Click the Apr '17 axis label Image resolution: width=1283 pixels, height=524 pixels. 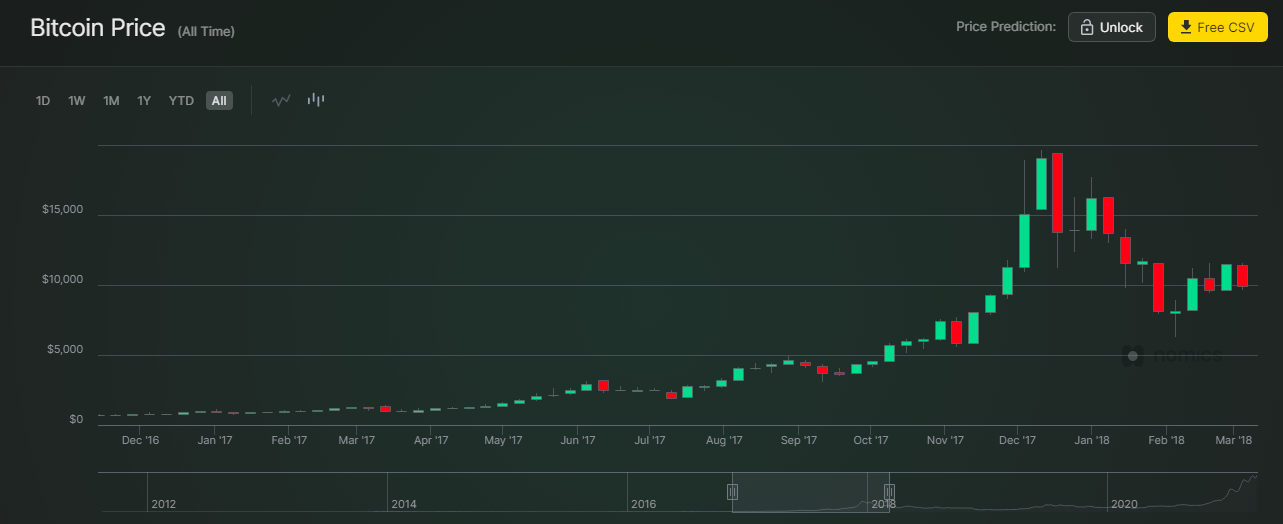point(430,440)
